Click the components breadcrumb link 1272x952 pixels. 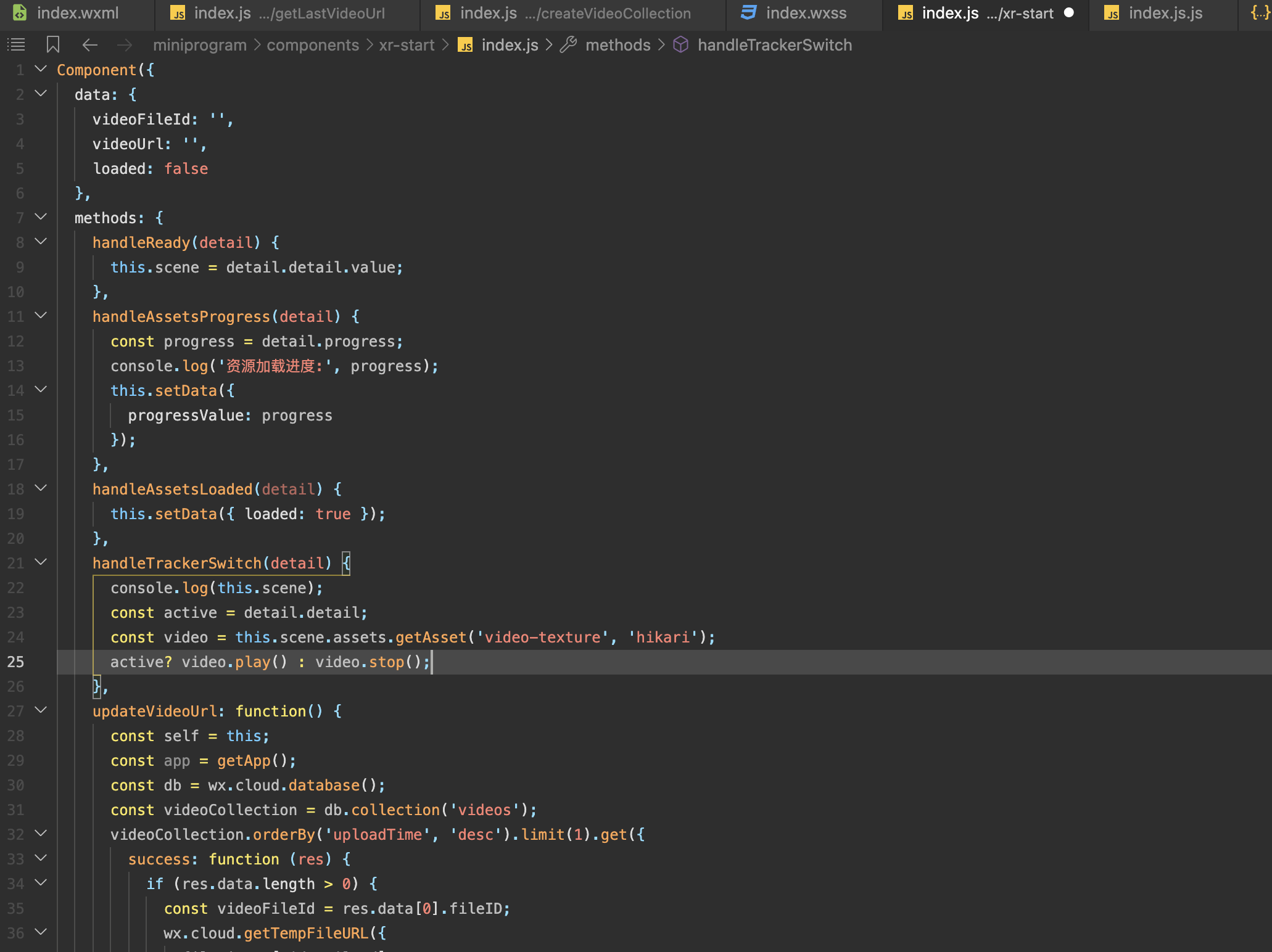point(313,45)
